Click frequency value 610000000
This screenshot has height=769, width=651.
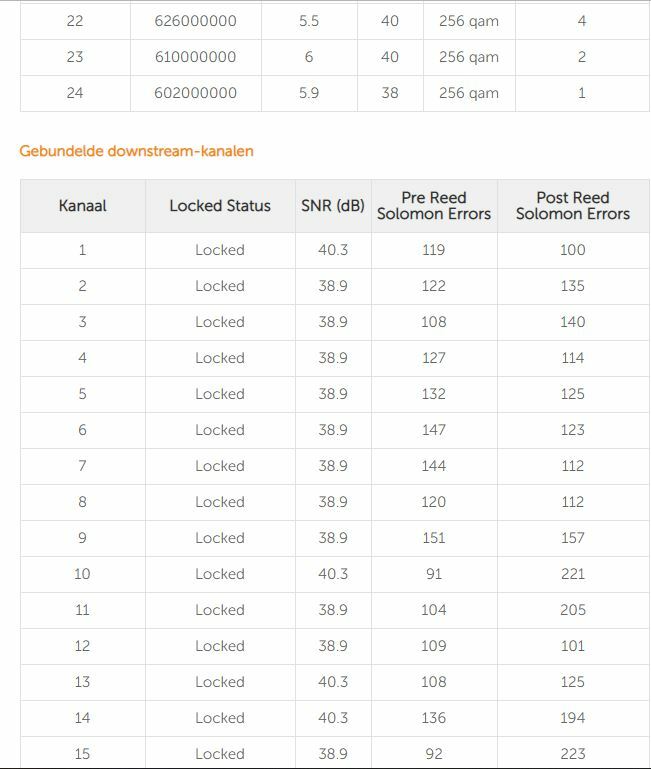[195, 57]
